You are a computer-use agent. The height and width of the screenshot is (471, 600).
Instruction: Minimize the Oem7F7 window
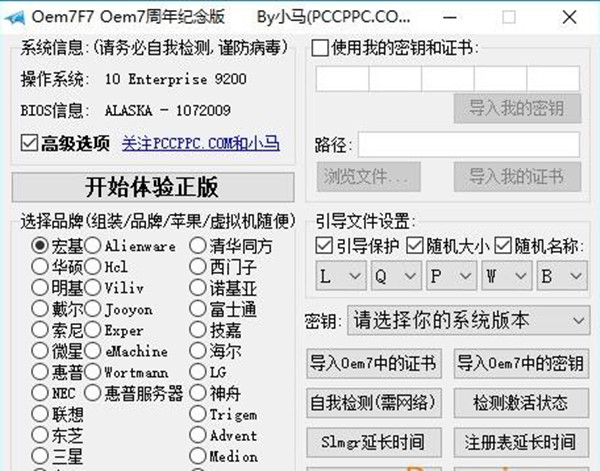pyautogui.click(x=450, y=17)
